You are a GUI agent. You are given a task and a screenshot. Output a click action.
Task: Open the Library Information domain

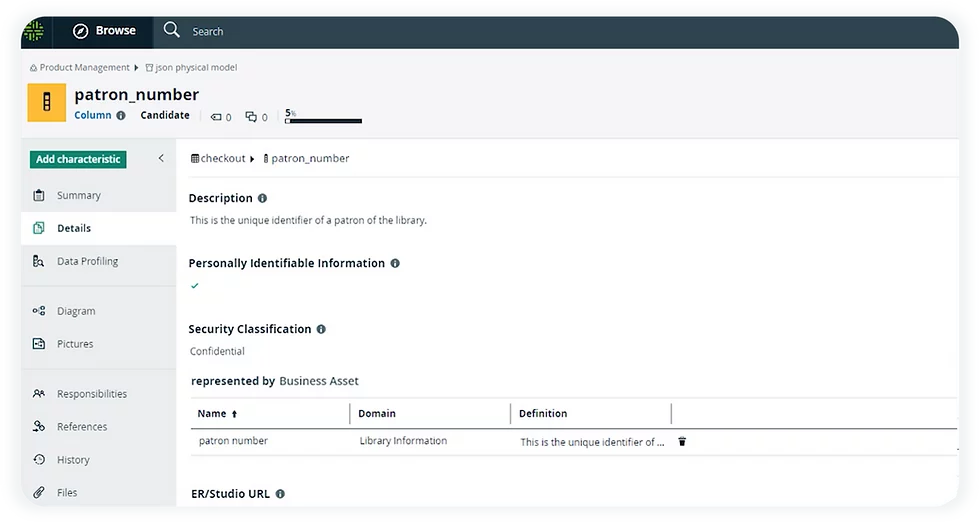point(403,441)
